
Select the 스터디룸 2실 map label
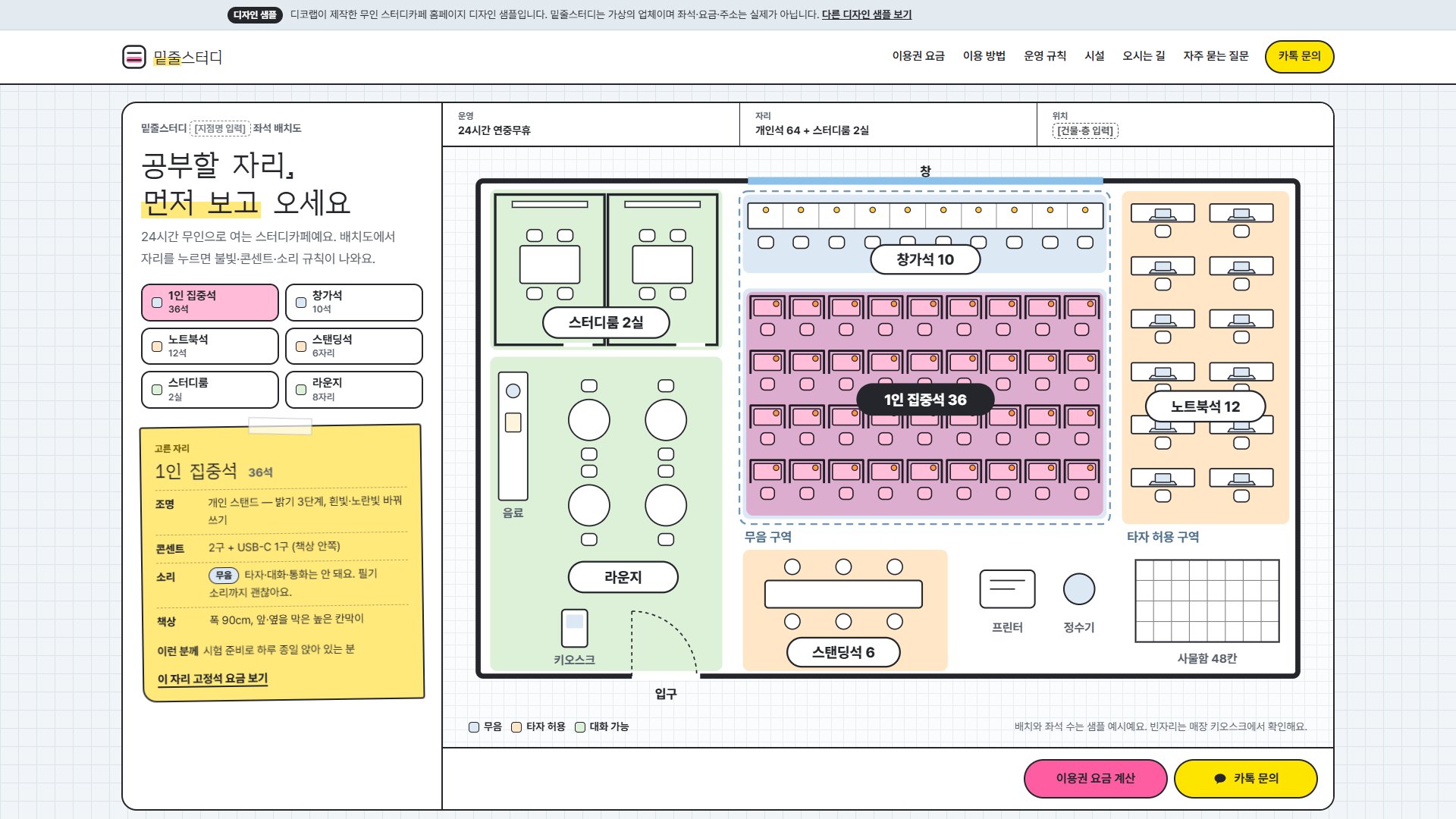click(x=606, y=322)
